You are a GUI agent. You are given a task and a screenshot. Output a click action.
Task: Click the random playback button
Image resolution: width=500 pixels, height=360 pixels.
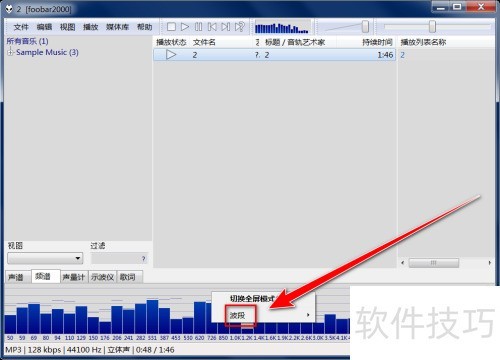240,27
